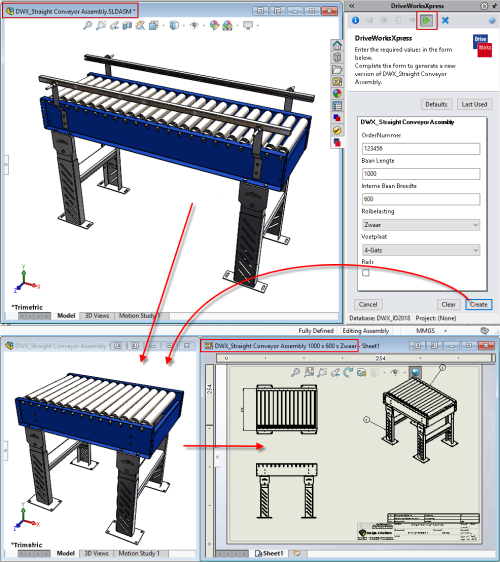Open the DriveWorksXpress help icon

click(x=492, y=21)
